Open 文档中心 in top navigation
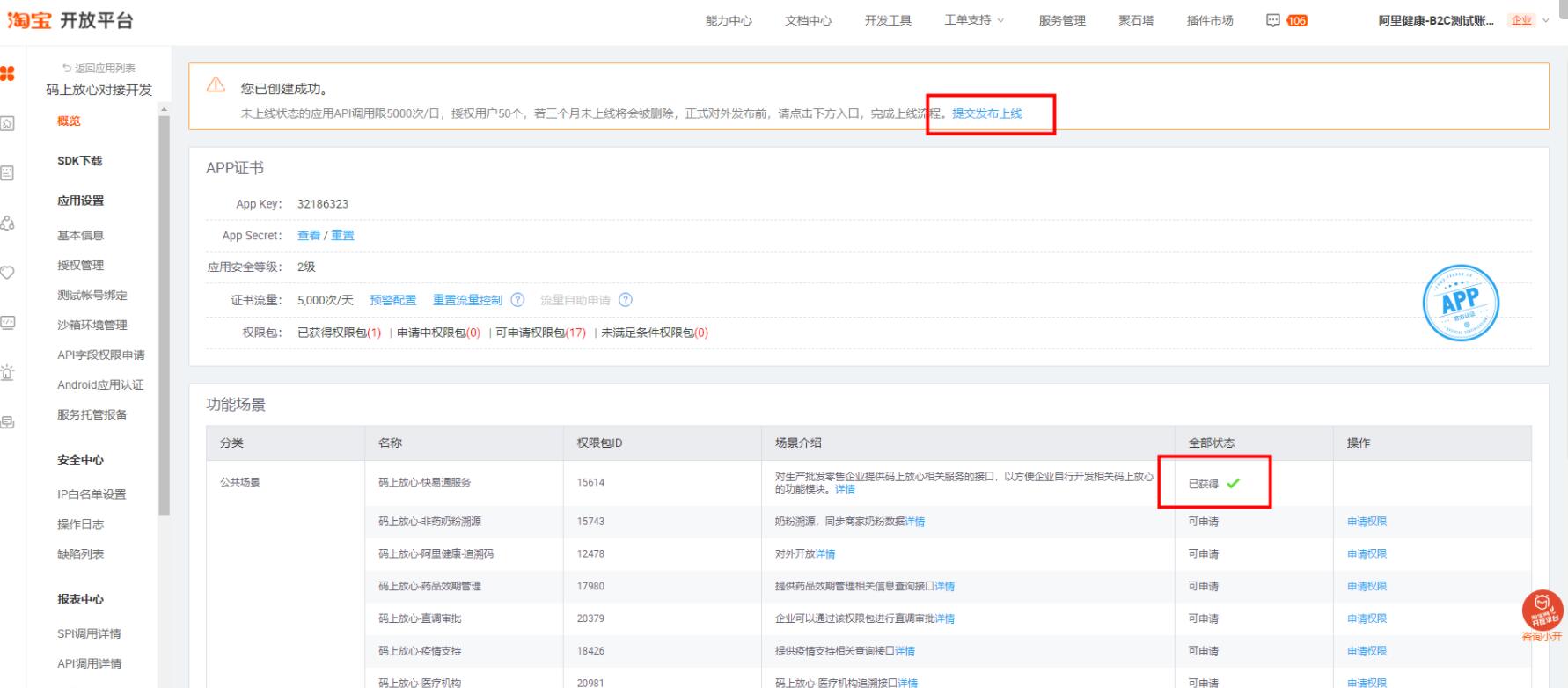1568x688 pixels. (x=808, y=20)
